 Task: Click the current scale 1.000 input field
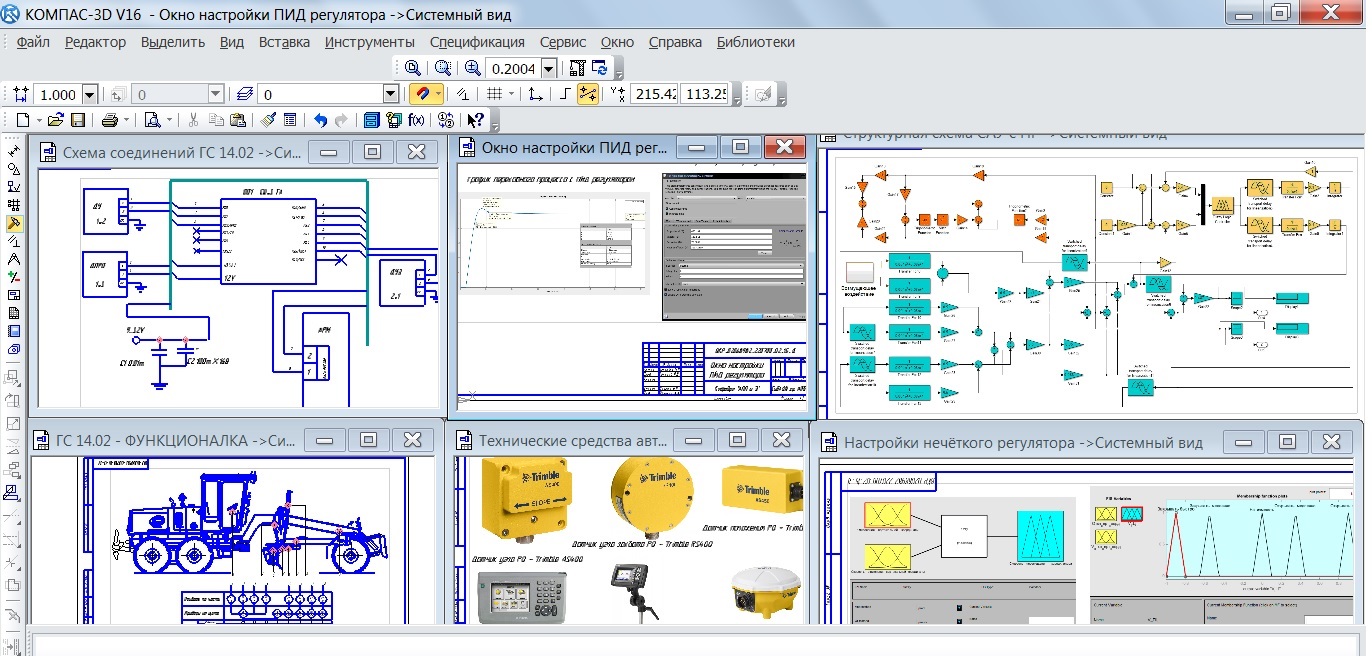coord(58,94)
